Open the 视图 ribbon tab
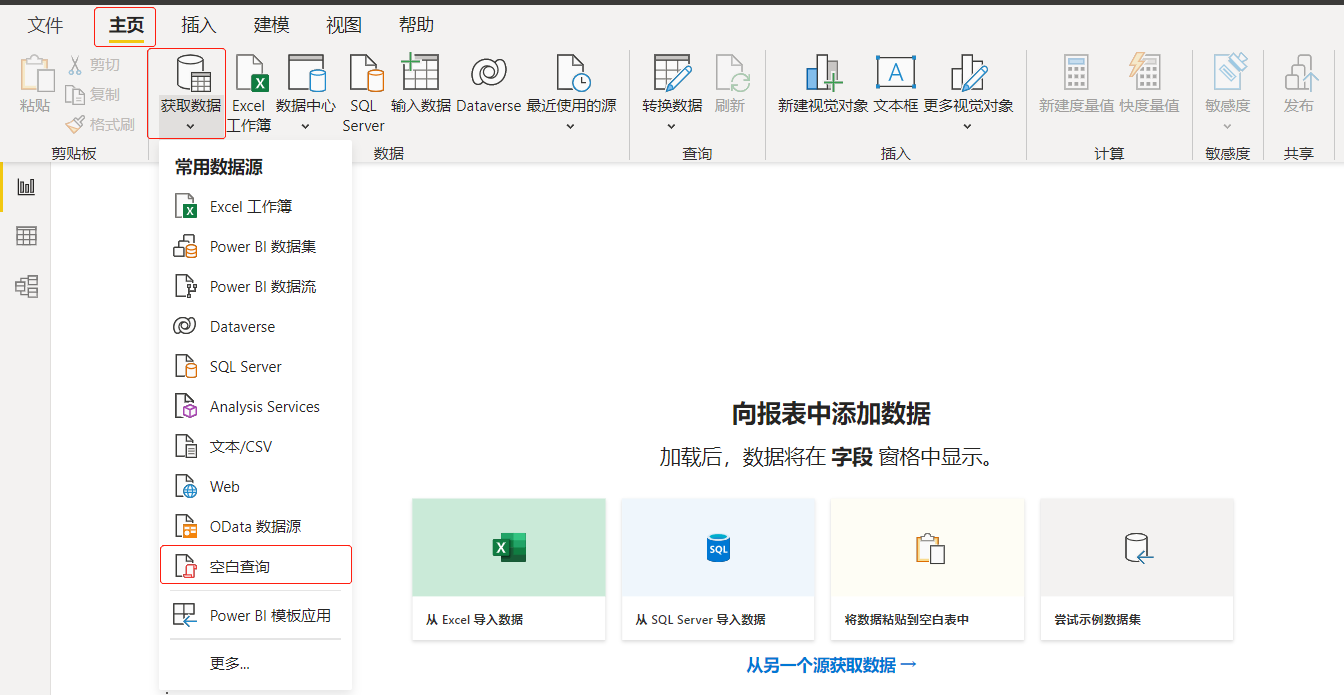This screenshot has height=695, width=1344. tap(344, 26)
